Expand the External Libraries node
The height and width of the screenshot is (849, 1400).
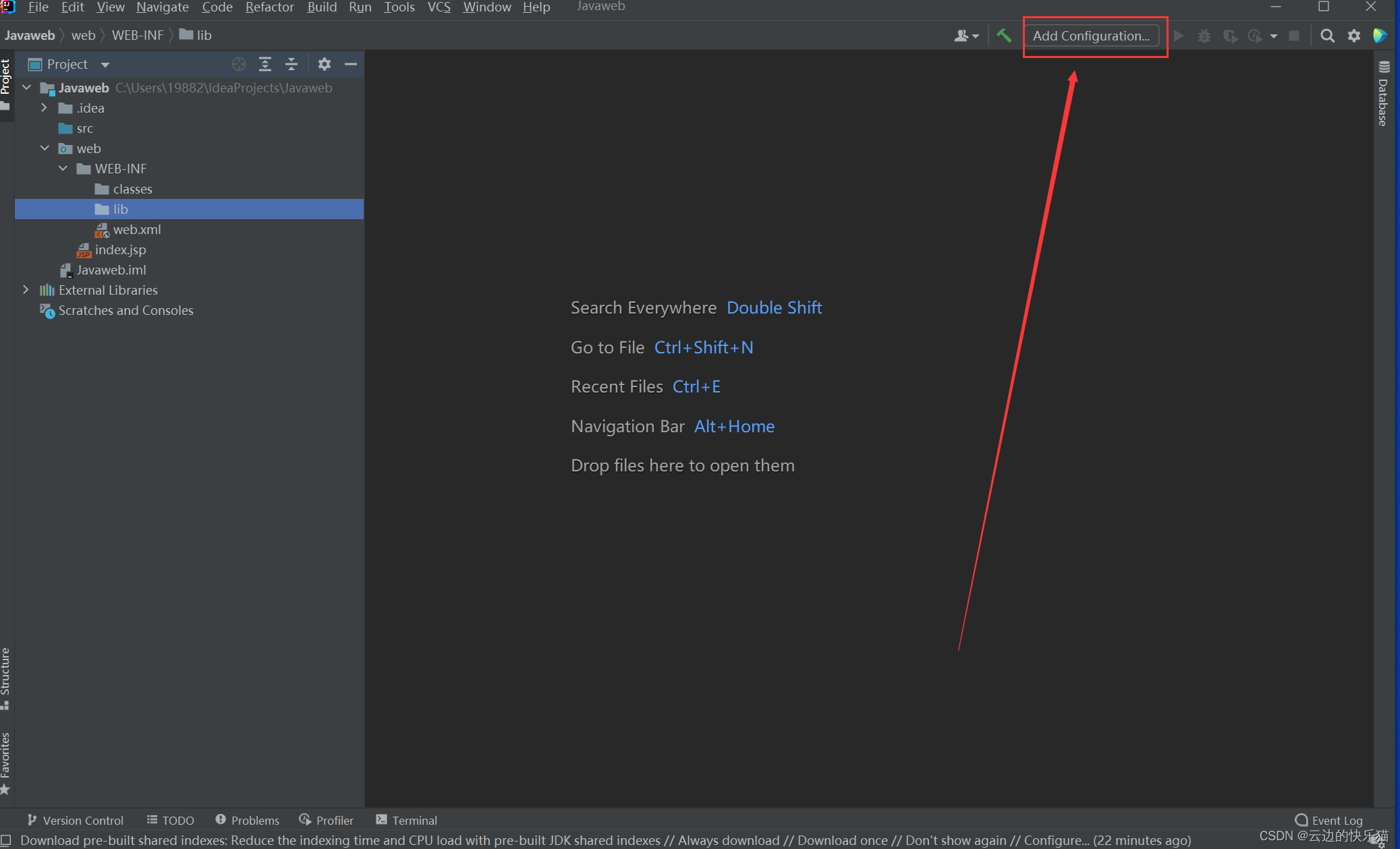coord(26,290)
